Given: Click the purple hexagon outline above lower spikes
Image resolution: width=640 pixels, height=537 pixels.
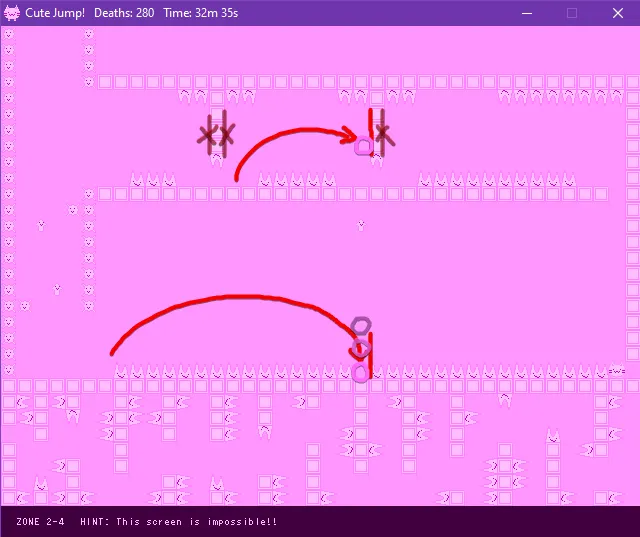Looking at the screenshot, I should tap(361, 326).
